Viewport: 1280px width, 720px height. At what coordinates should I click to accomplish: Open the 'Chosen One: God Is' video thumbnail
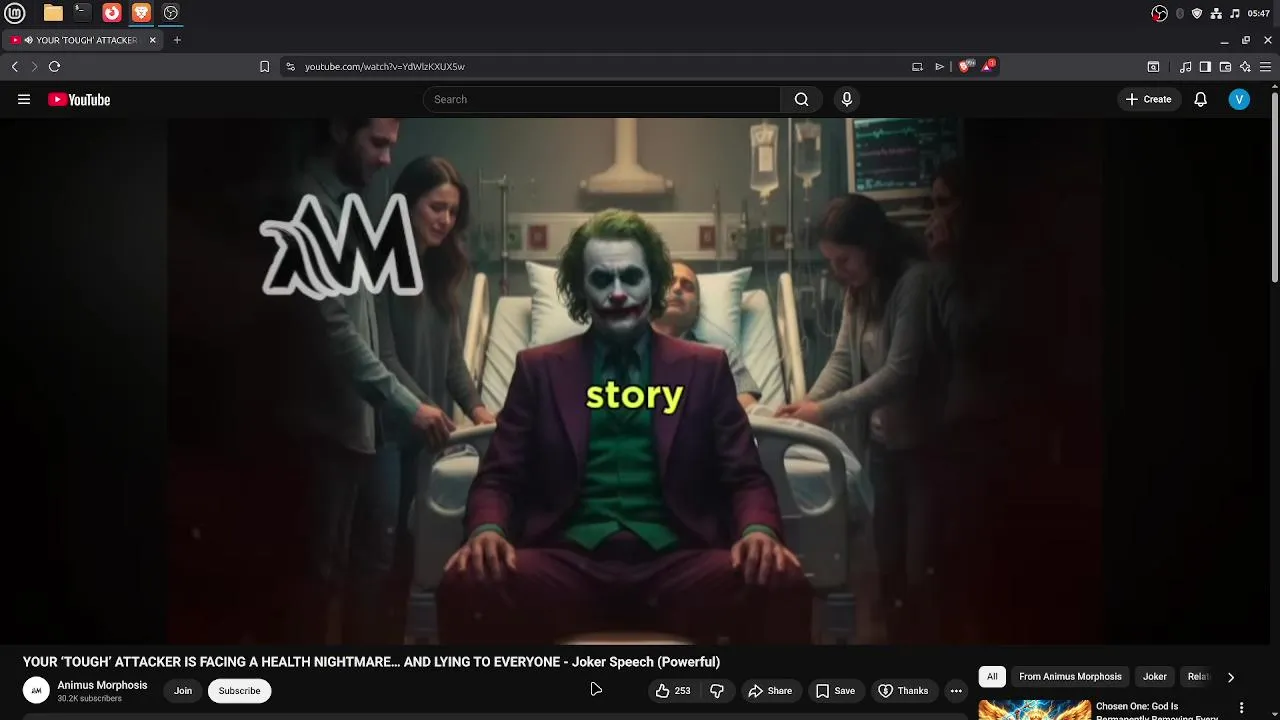1034,709
